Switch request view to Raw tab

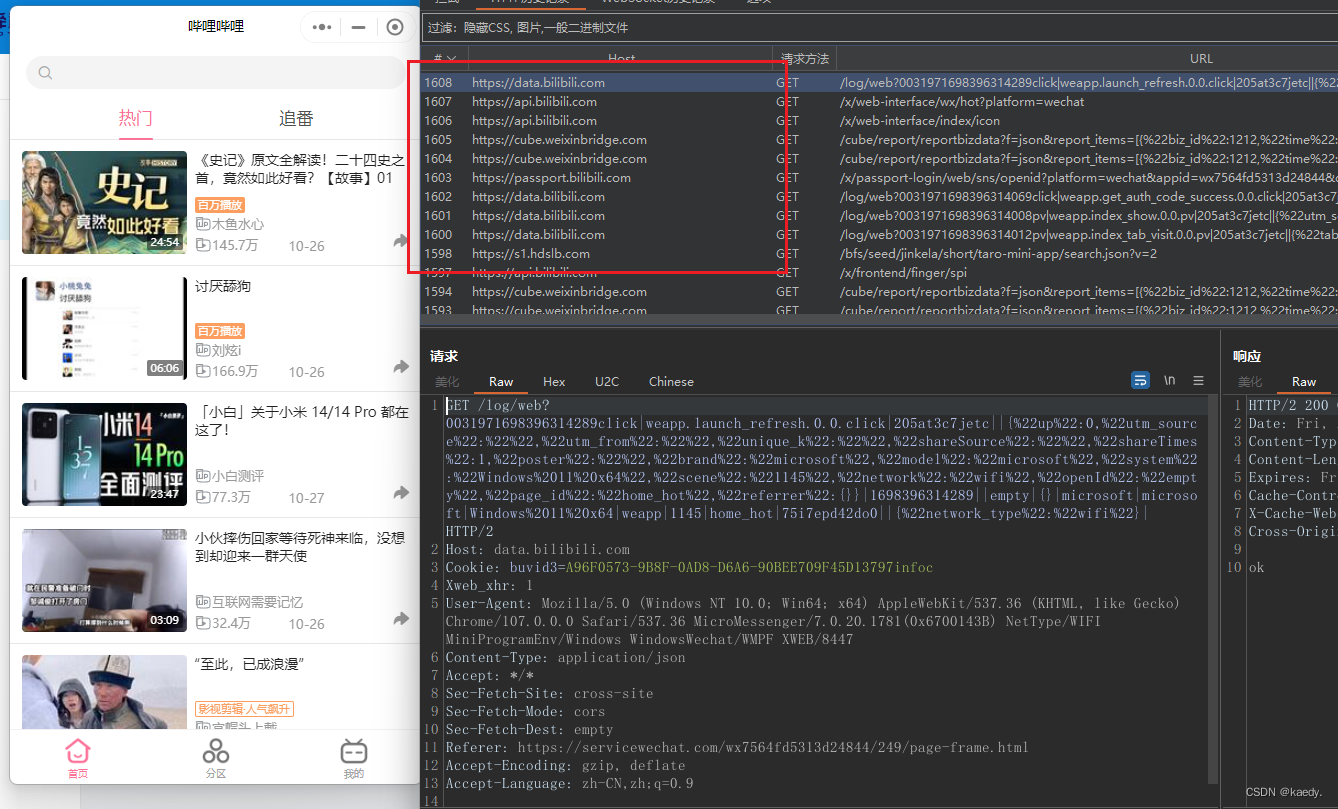[x=501, y=382]
